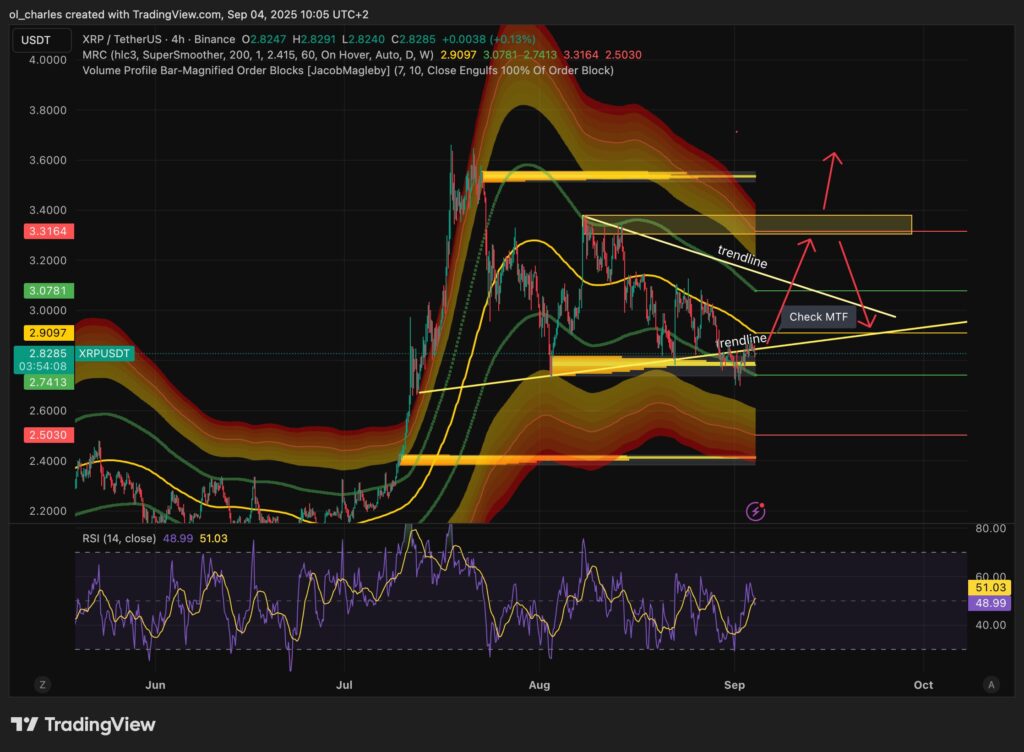Click the RSI (14, close) pane label

pos(120,538)
